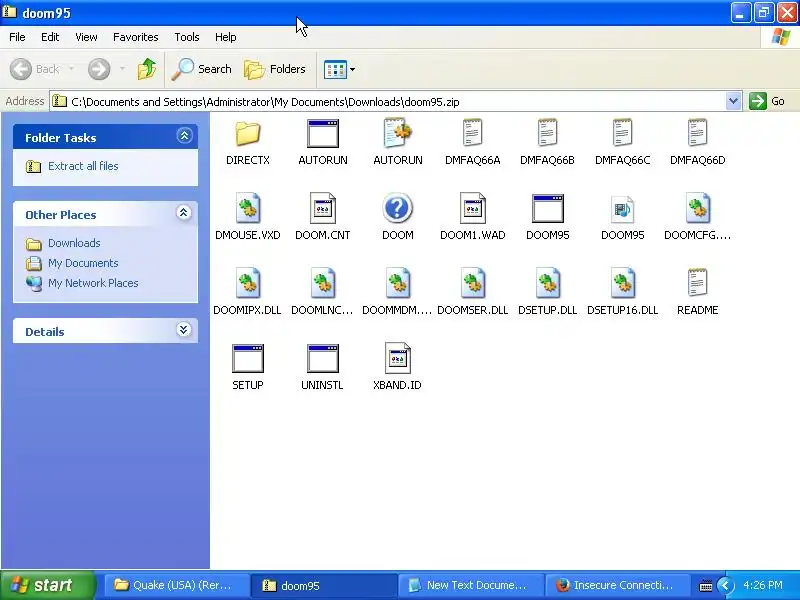Open My Network Places link
800x600 pixels.
tap(93, 283)
